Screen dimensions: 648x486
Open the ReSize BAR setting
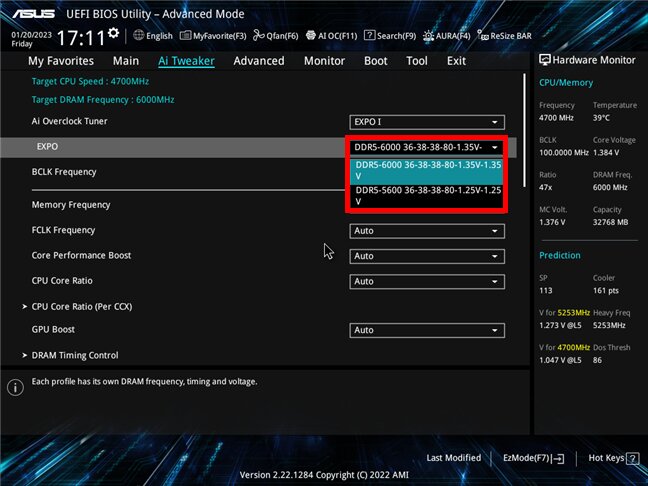[x=505, y=36]
